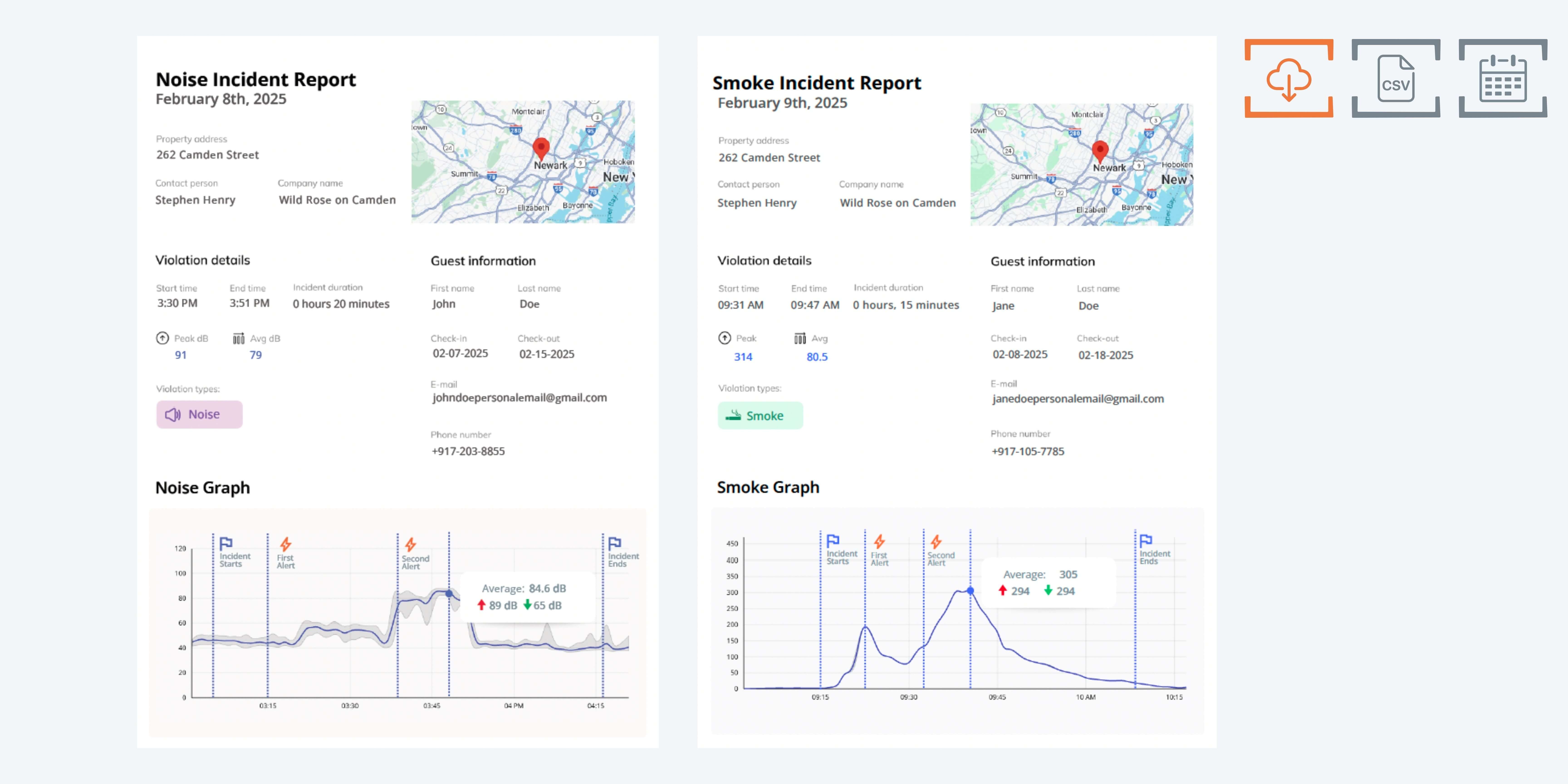The height and width of the screenshot is (784, 1568).
Task: Click check-in date 02-07-2025
Action: [x=460, y=354]
